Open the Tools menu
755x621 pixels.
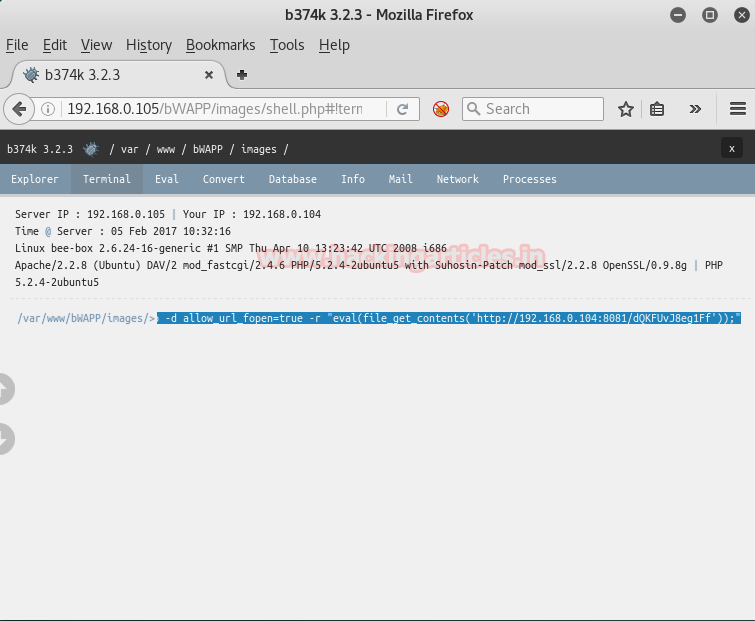(x=287, y=45)
